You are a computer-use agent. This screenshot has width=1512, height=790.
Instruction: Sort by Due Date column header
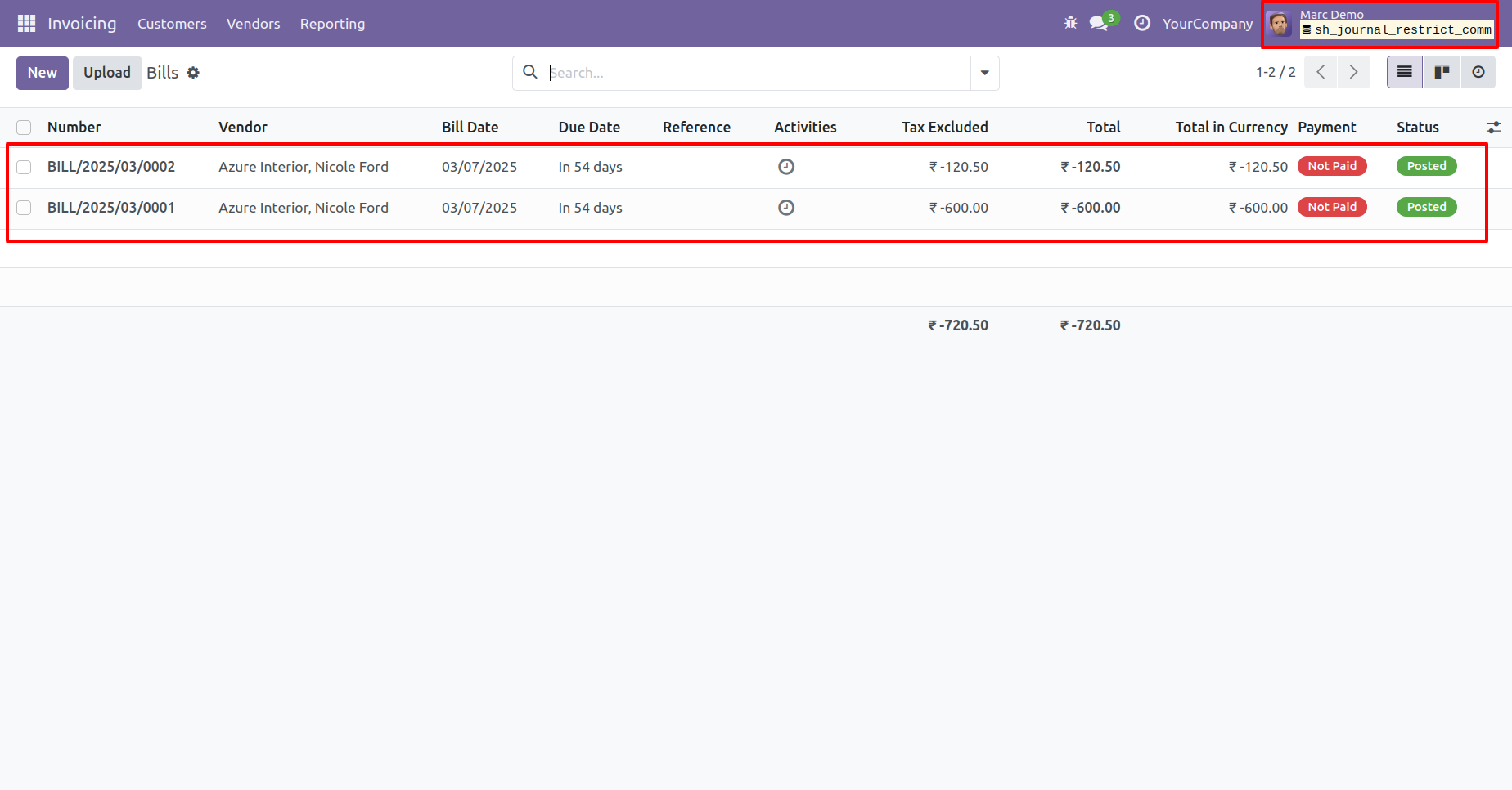[589, 128]
